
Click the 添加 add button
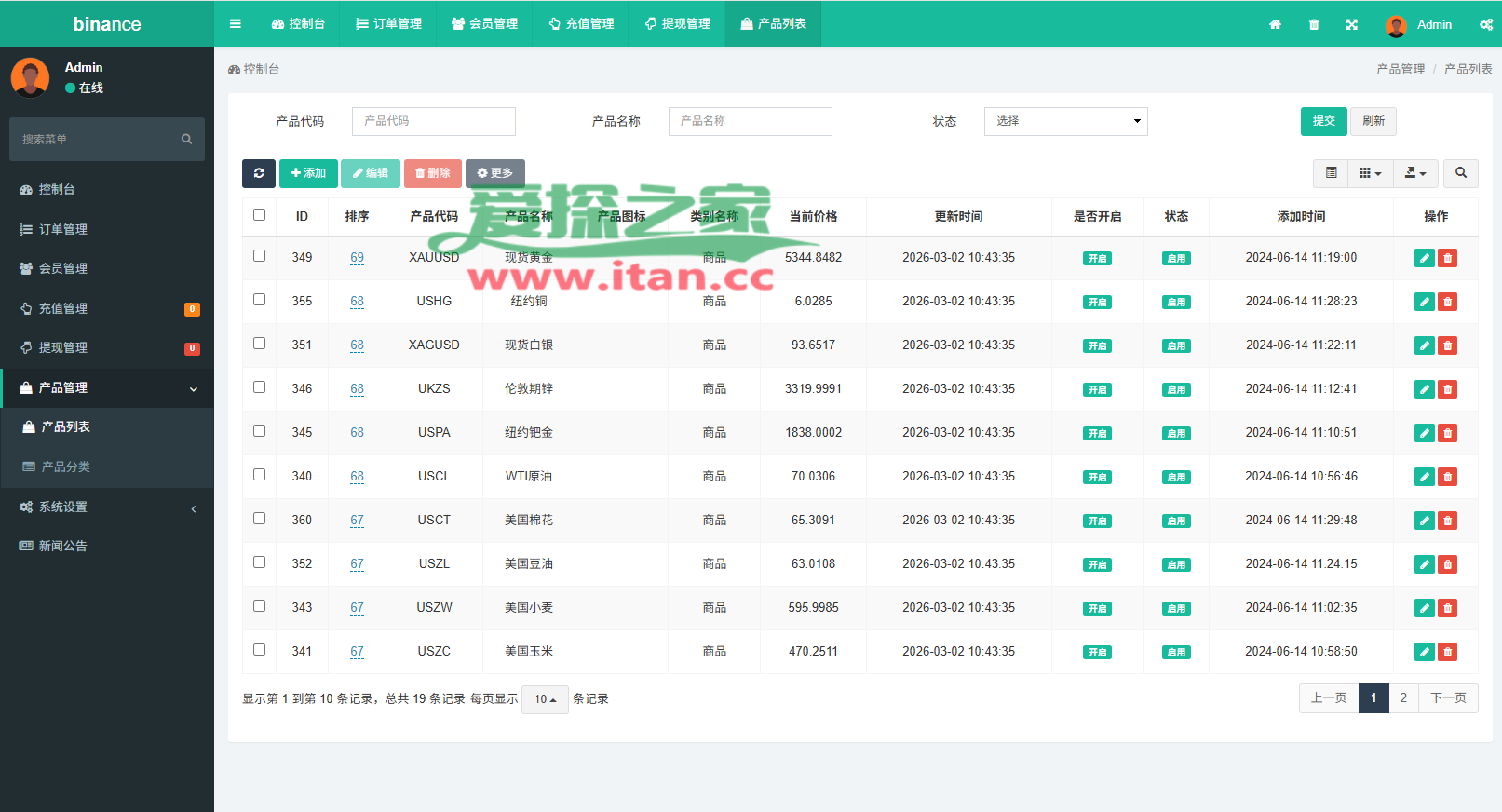coord(308,173)
